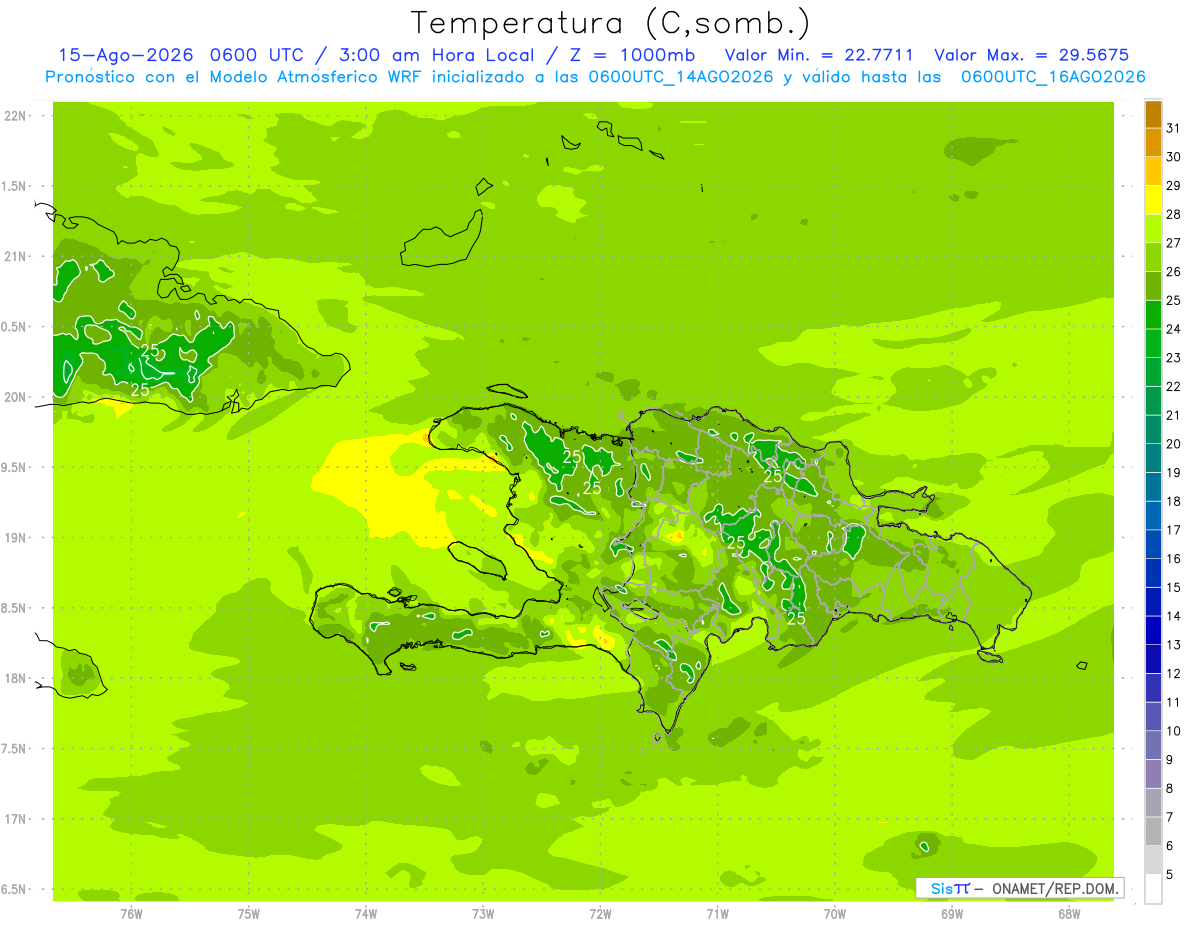Select the "0600UTC_14AGO2026" initialization time
This screenshot has width=1200, height=927.
pyautogui.click(x=680, y=77)
